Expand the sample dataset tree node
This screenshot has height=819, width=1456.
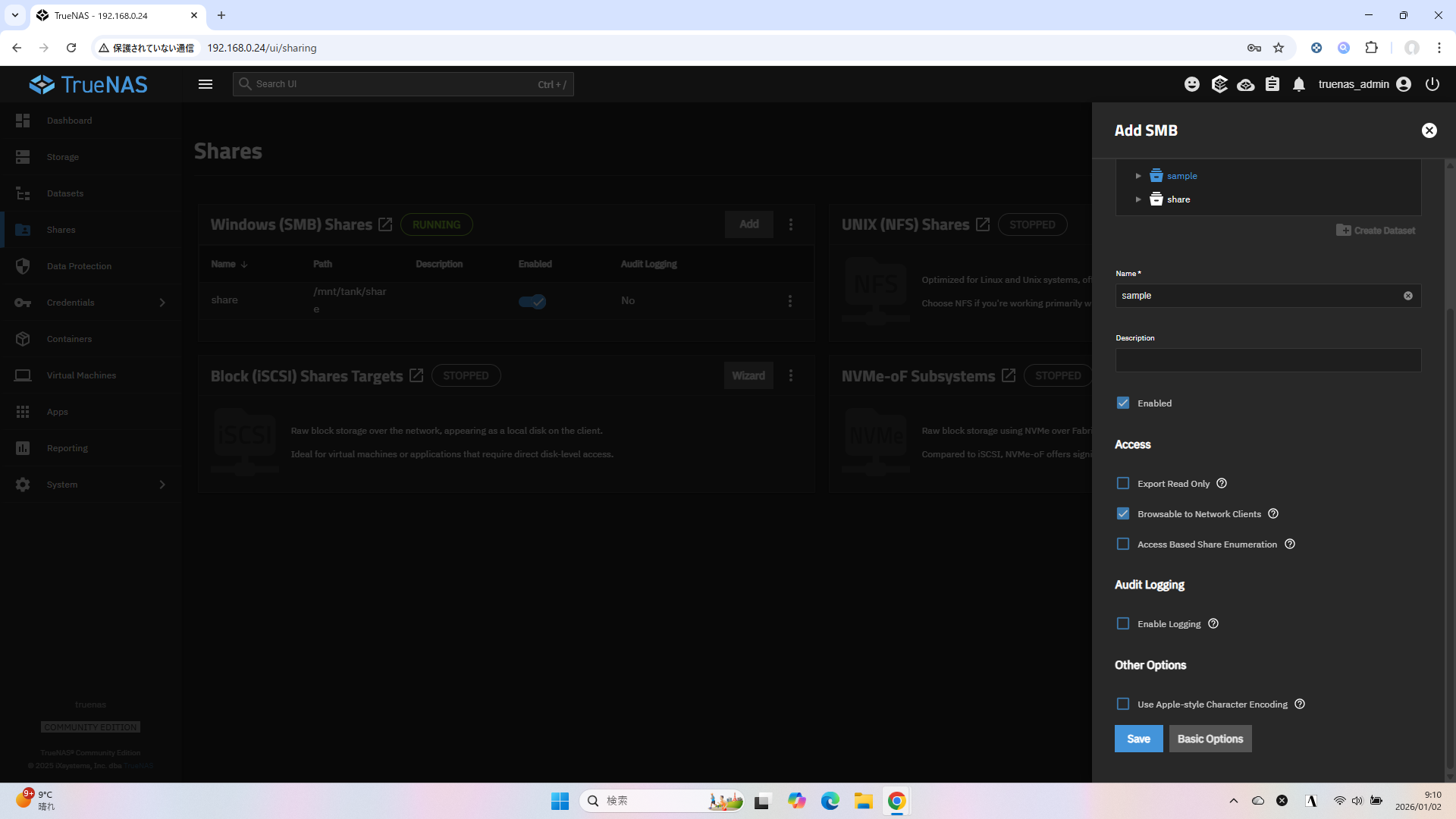[x=1138, y=176]
